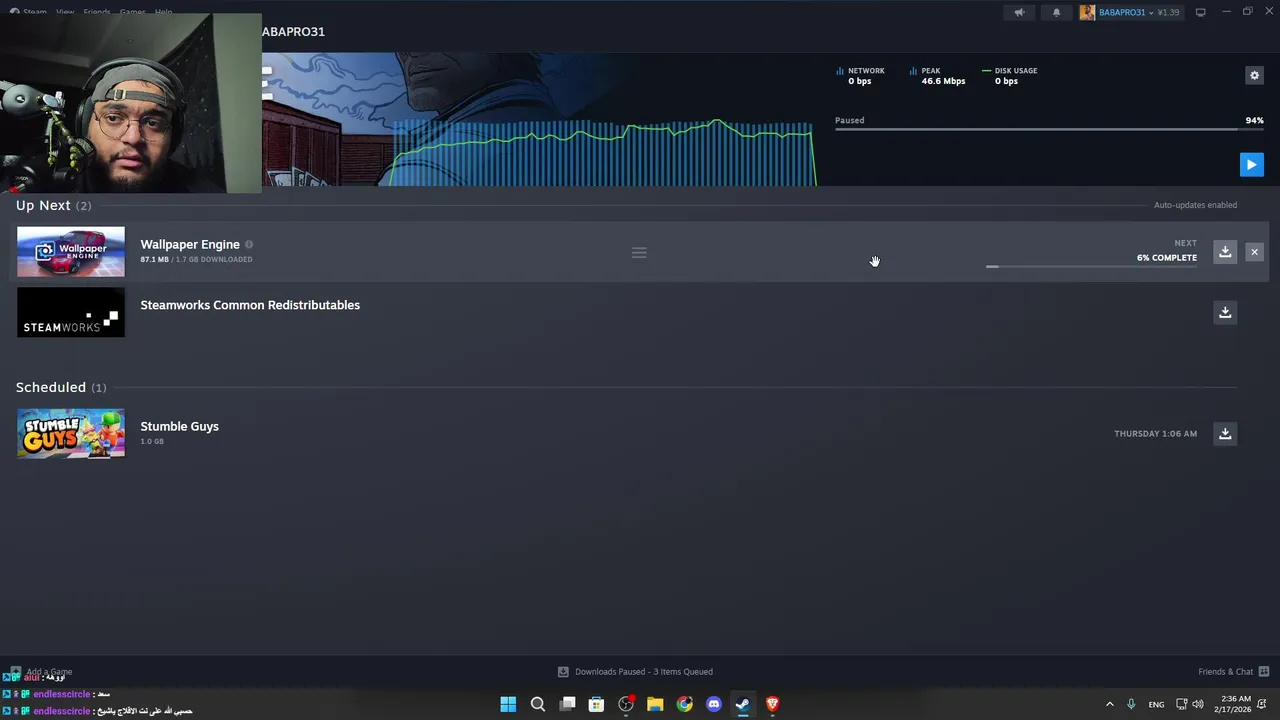Click the info icon beside Wallpaper Engine title
This screenshot has width=1280, height=720.
click(249, 244)
